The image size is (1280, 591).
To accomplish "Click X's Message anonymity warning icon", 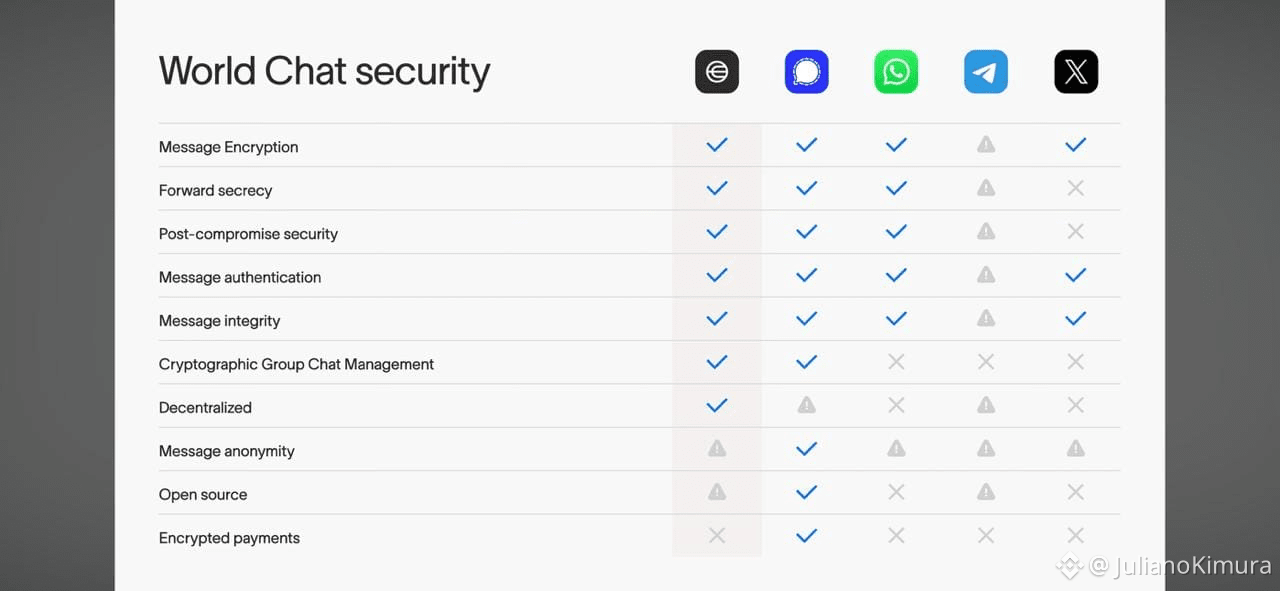I will click(1076, 449).
